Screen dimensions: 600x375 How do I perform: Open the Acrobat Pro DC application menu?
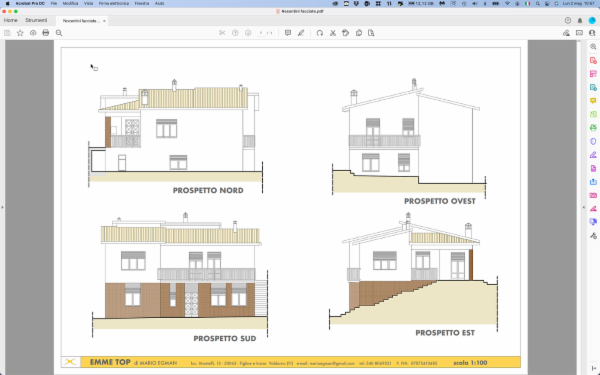[x=30, y=3]
